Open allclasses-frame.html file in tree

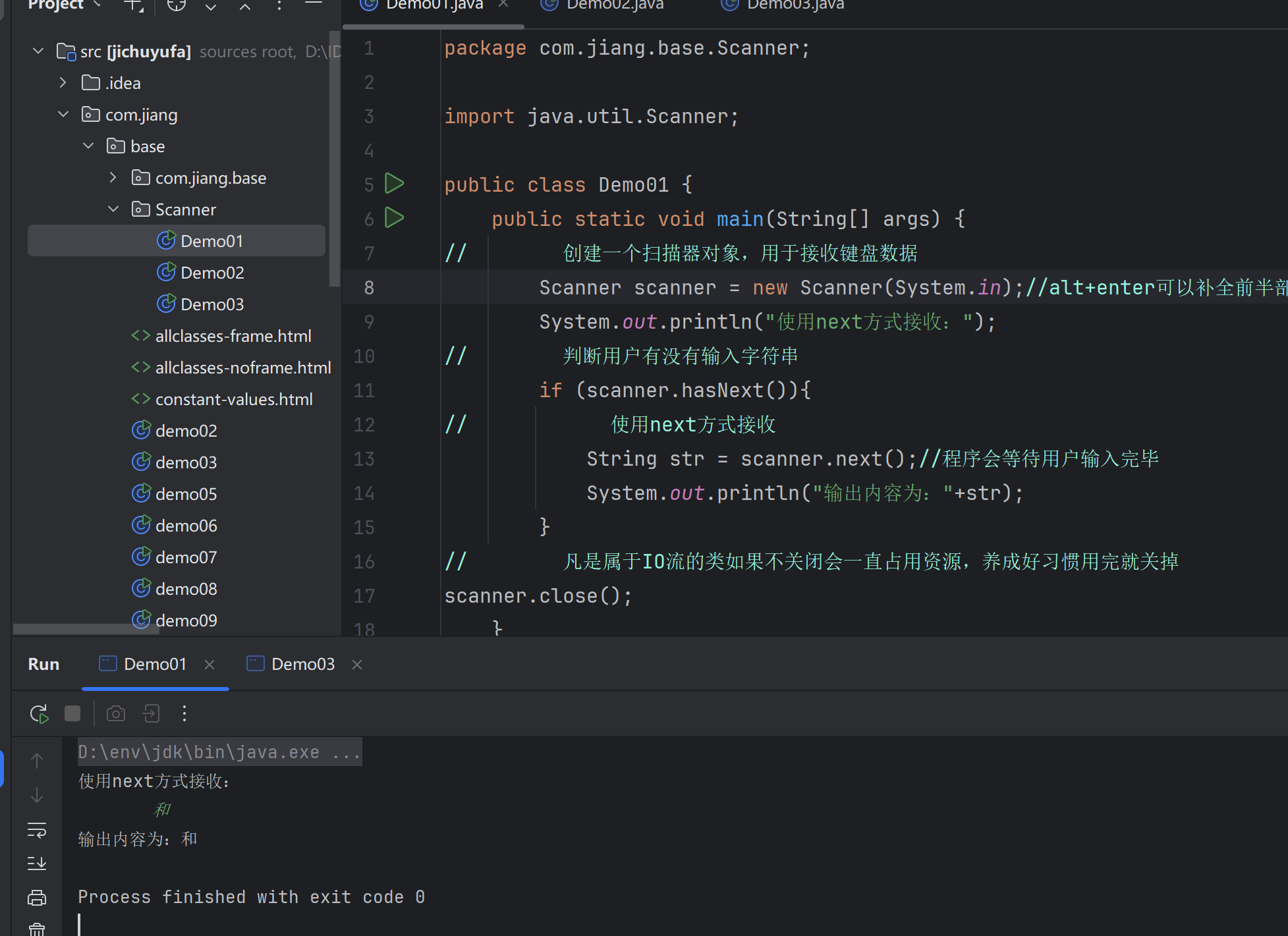pyautogui.click(x=233, y=336)
